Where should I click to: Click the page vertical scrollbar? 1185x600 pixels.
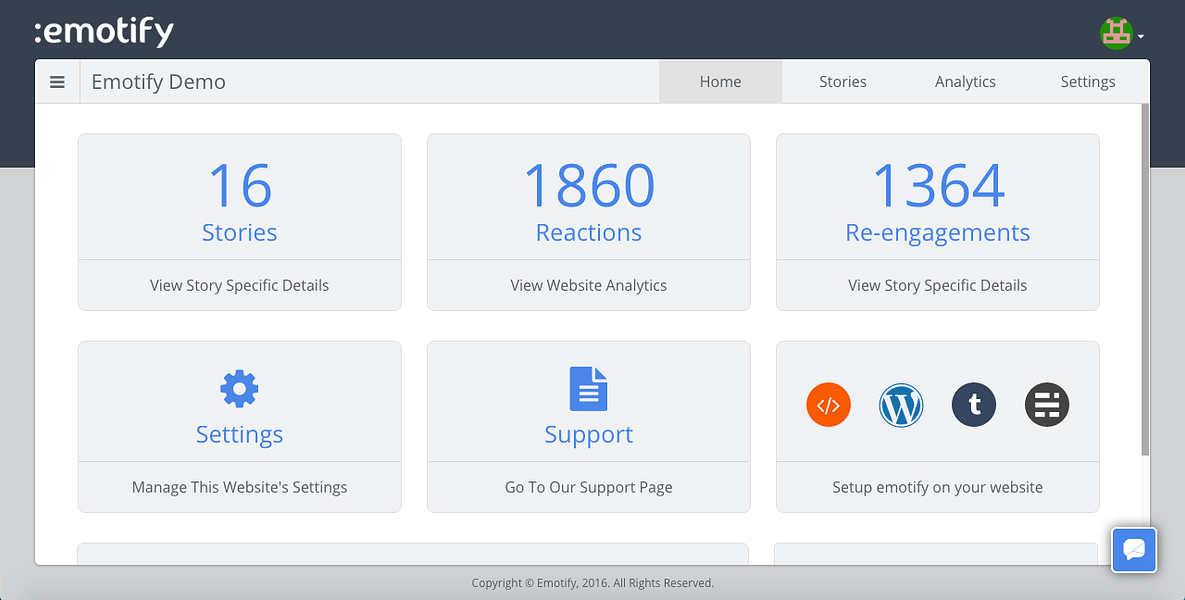pyautogui.click(x=1146, y=280)
